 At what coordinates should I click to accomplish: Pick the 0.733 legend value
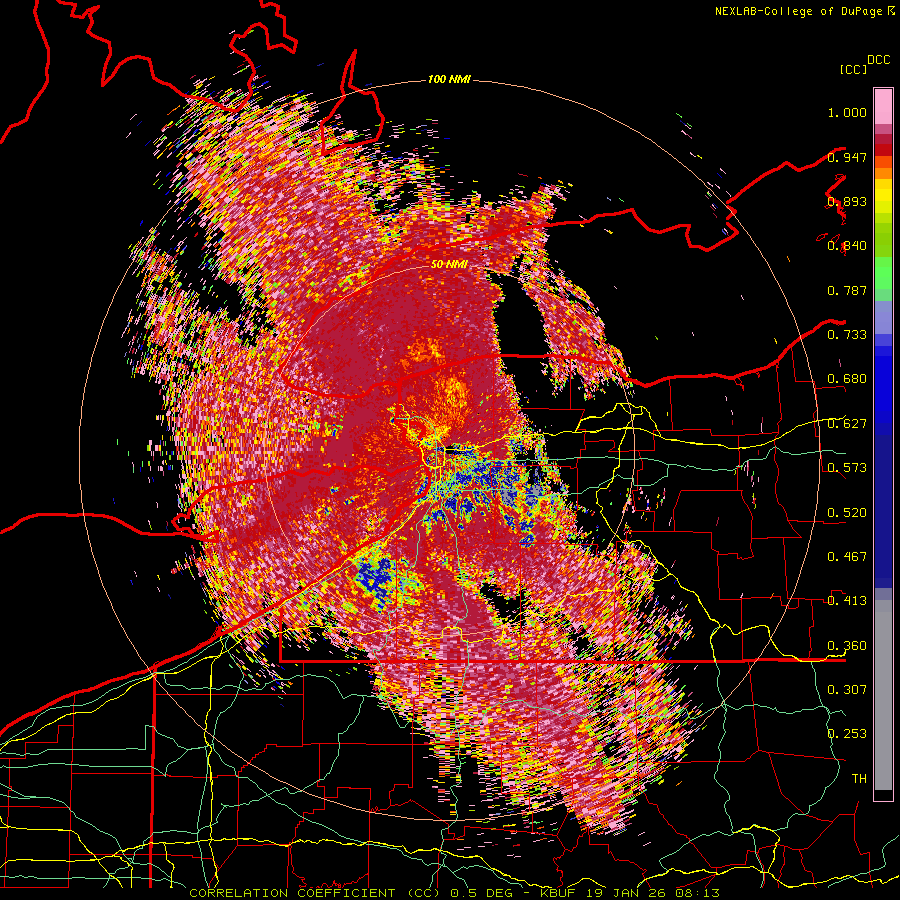point(847,335)
